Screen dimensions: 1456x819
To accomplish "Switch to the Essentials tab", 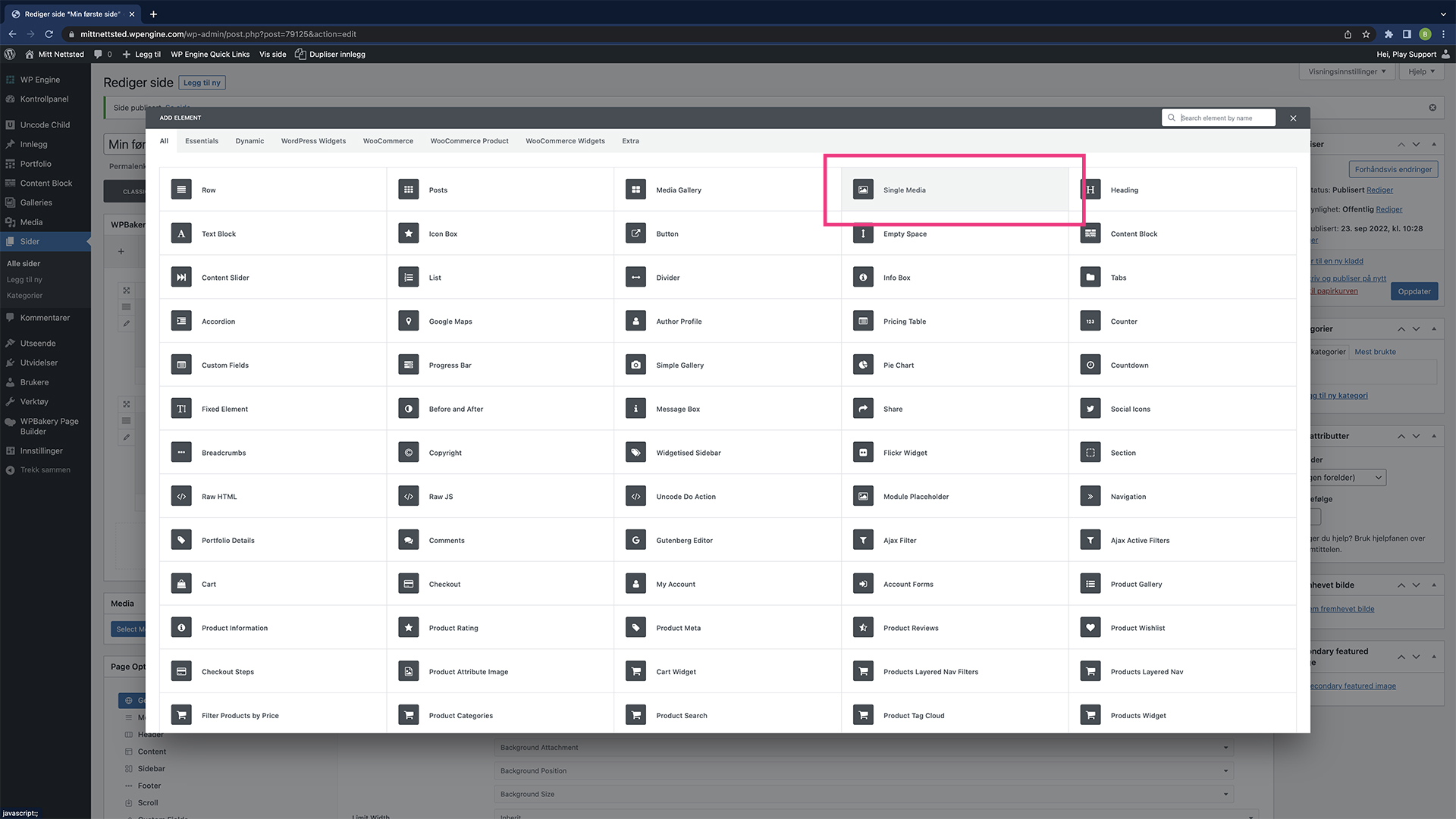I will (202, 141).
